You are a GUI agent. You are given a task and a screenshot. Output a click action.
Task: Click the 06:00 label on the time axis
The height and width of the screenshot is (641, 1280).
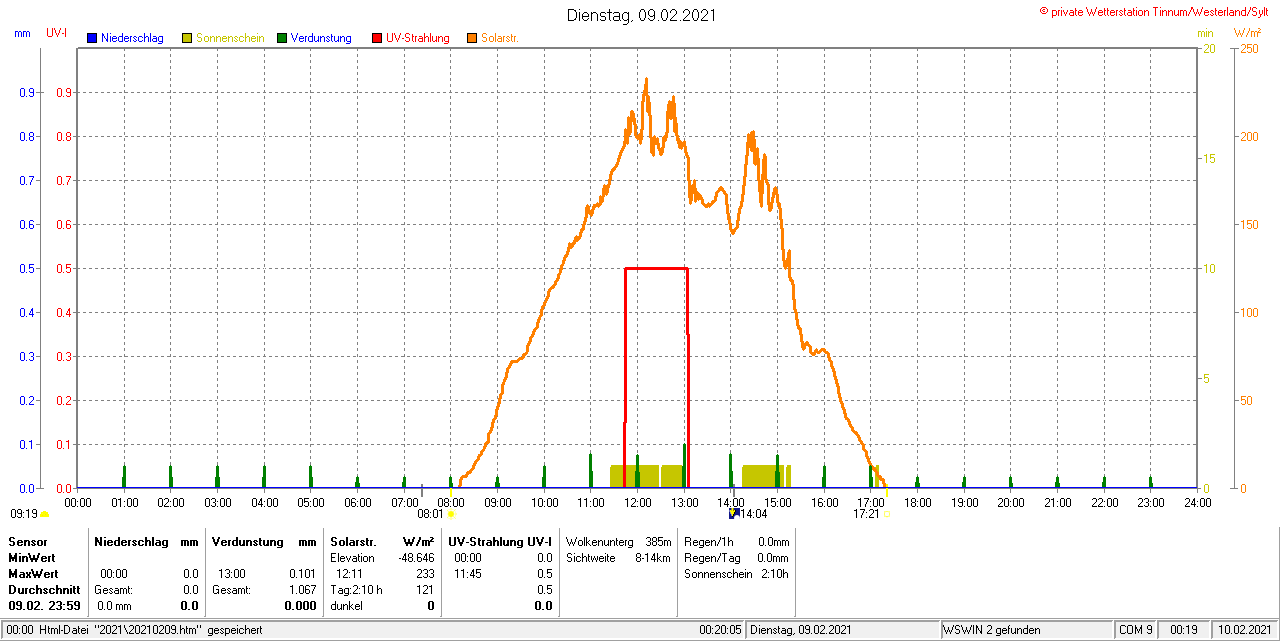[357, 502]
